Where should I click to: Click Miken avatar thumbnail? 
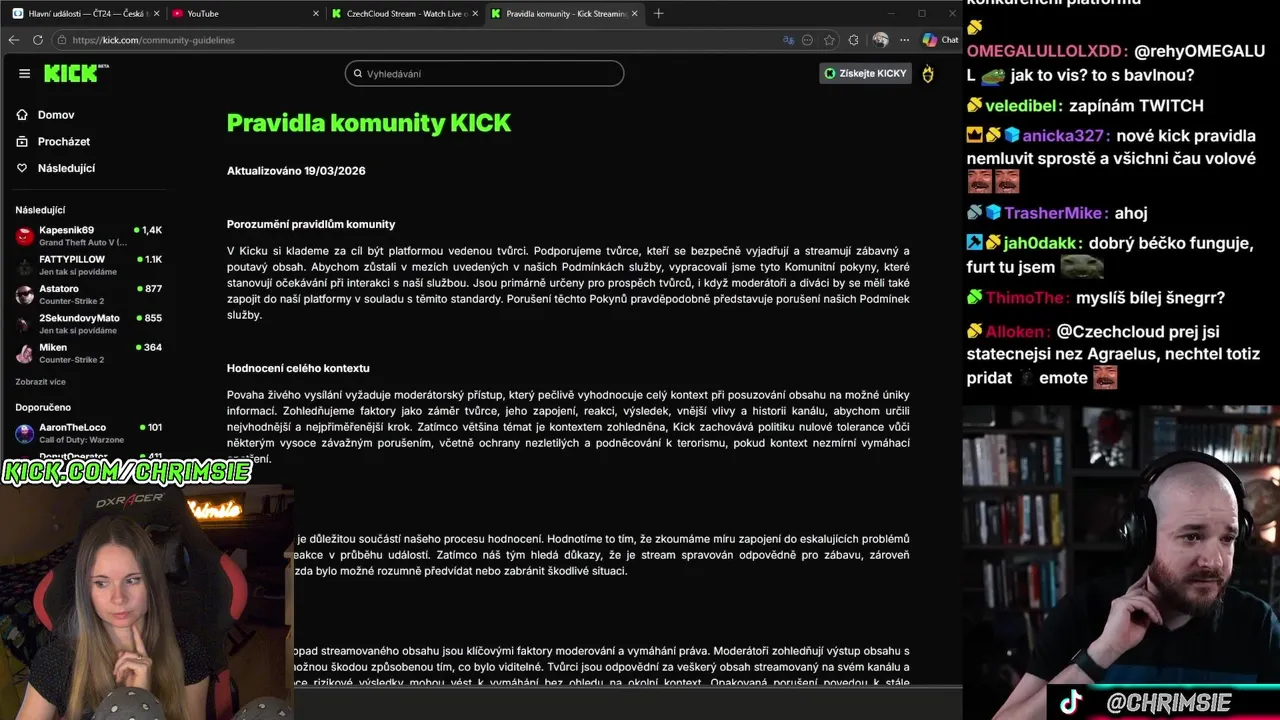tap(24, 354)
